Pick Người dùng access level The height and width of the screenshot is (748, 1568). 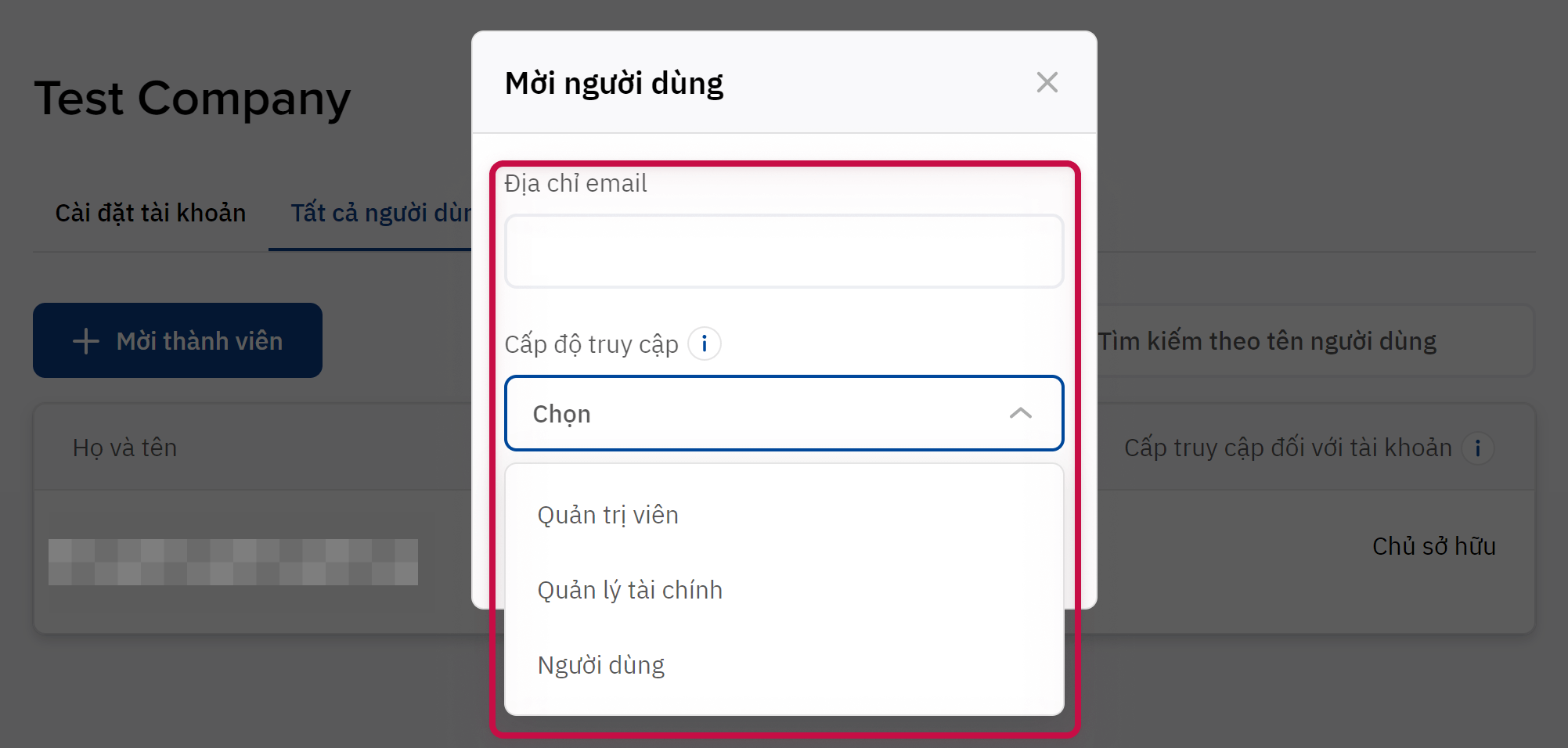600,665
